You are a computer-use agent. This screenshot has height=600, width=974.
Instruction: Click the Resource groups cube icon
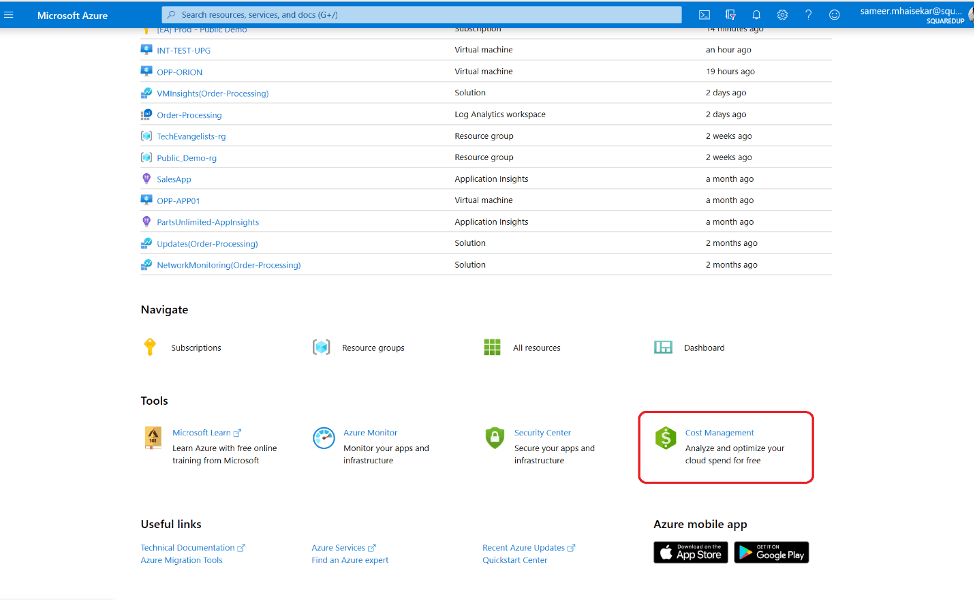pos(321,347)
